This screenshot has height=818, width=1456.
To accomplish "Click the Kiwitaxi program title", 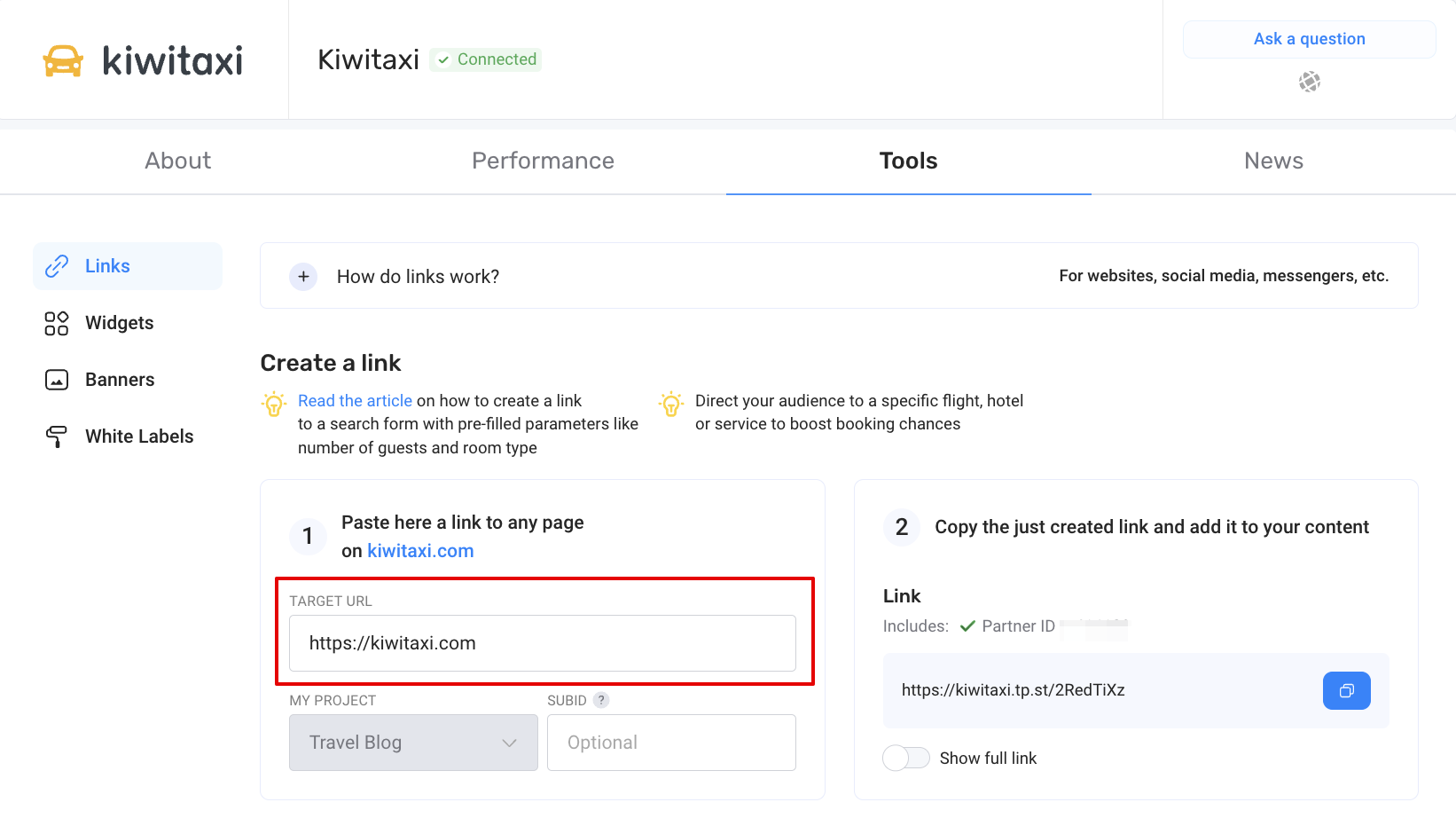I will 368,59.
